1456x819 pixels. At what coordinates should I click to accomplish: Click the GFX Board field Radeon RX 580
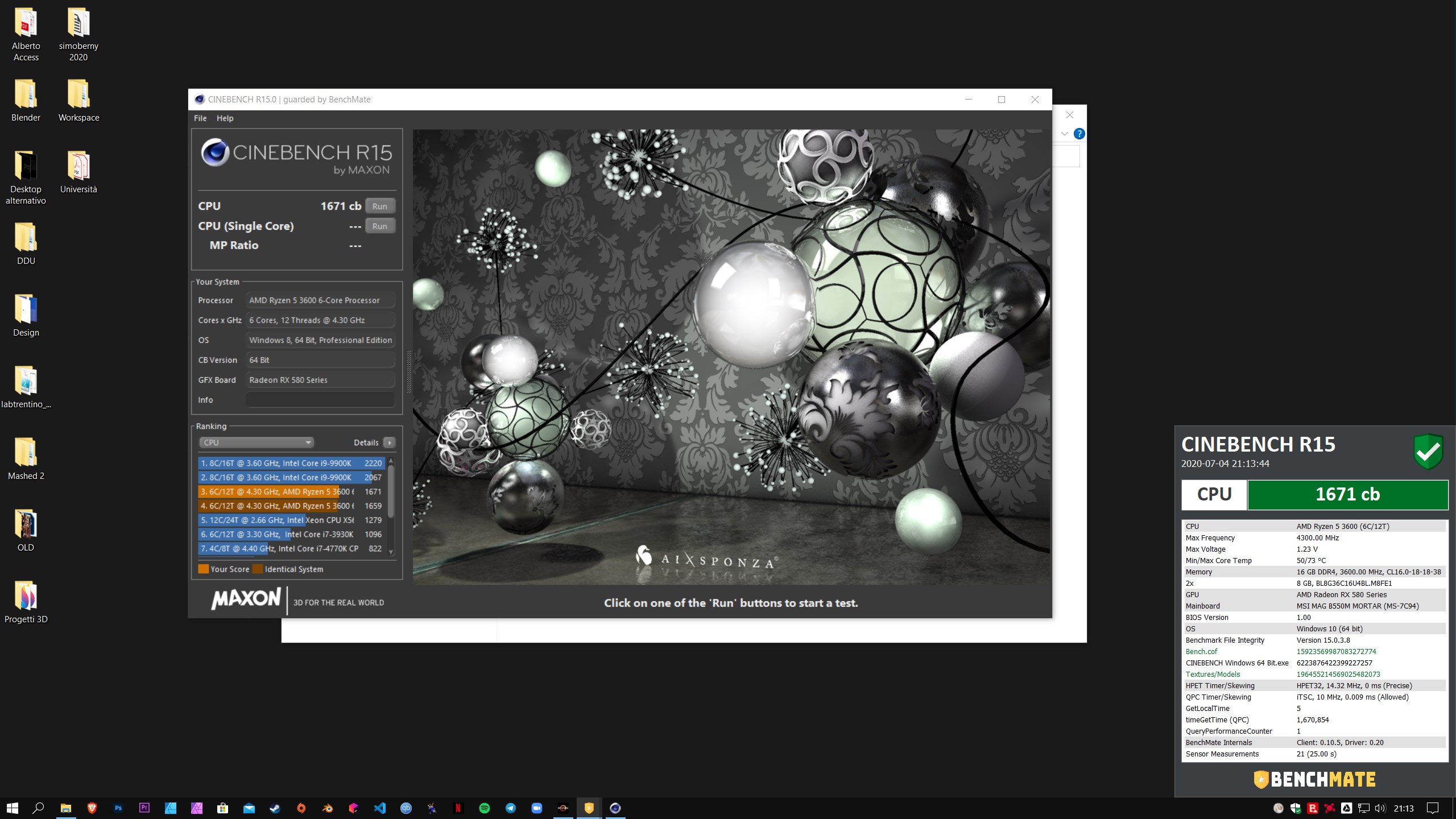pyautogui.click(x=320, y=380)
